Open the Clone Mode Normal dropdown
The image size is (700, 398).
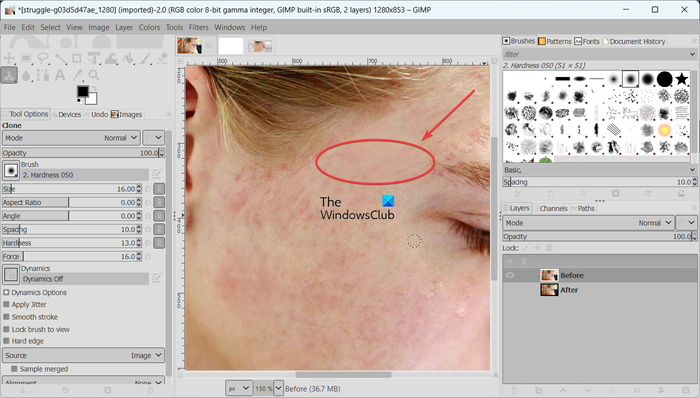click(71, 138)
